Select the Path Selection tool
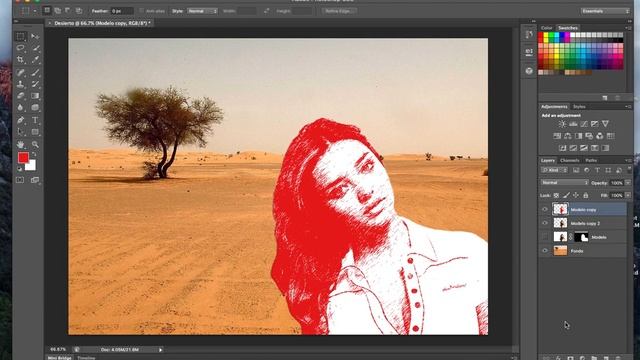The height and width of the screenshot is (360, 640). (x=20, y=132)
